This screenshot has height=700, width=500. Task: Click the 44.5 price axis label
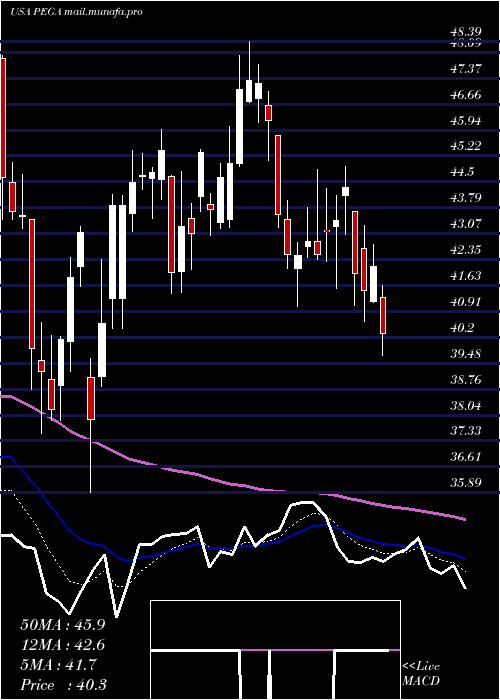click(x=462, y=172)
